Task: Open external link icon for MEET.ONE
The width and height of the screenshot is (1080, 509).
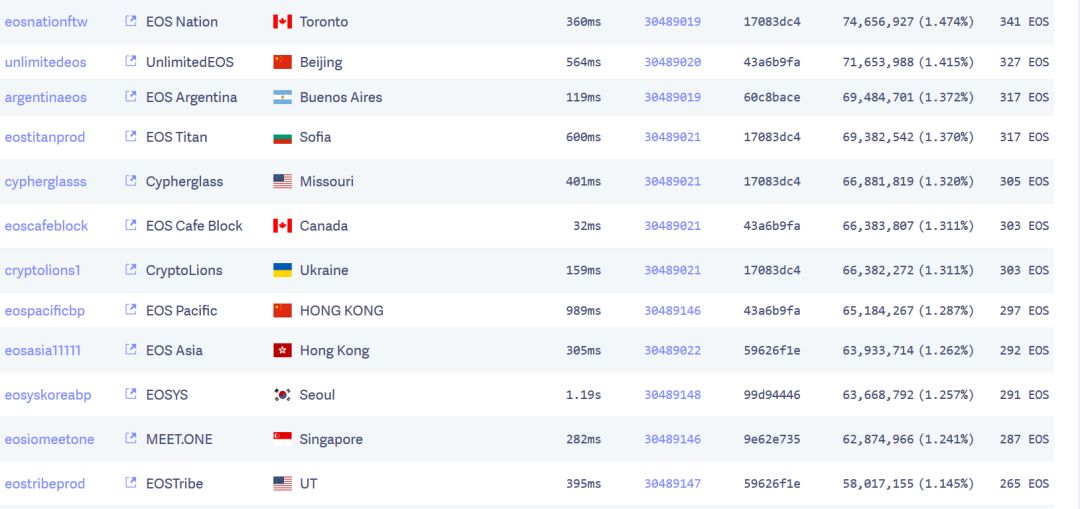Action: click(x=130, y=438)
